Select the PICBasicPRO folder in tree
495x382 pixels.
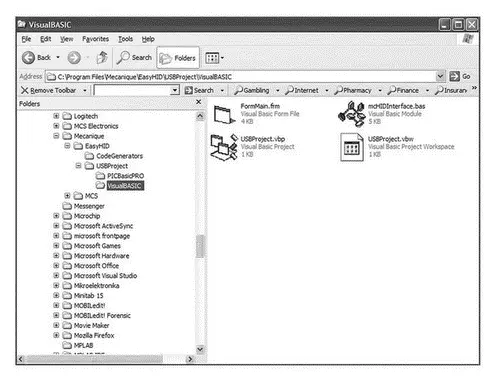pos(125,176)
